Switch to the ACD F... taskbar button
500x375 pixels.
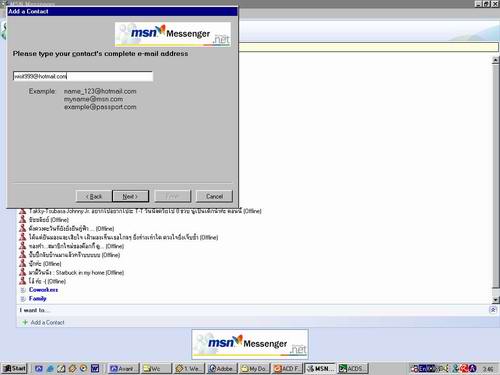tap(287, 369)
